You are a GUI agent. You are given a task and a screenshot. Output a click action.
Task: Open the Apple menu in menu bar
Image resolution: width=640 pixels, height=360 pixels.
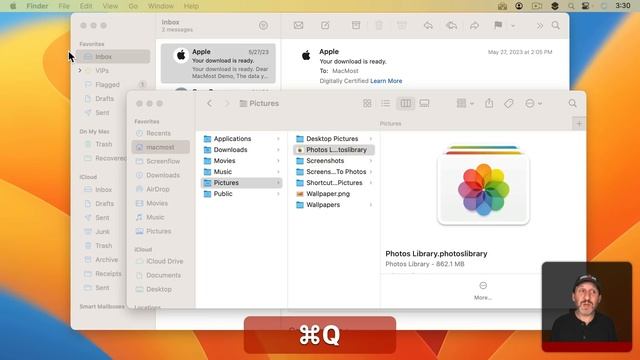[x=13, y=6]
